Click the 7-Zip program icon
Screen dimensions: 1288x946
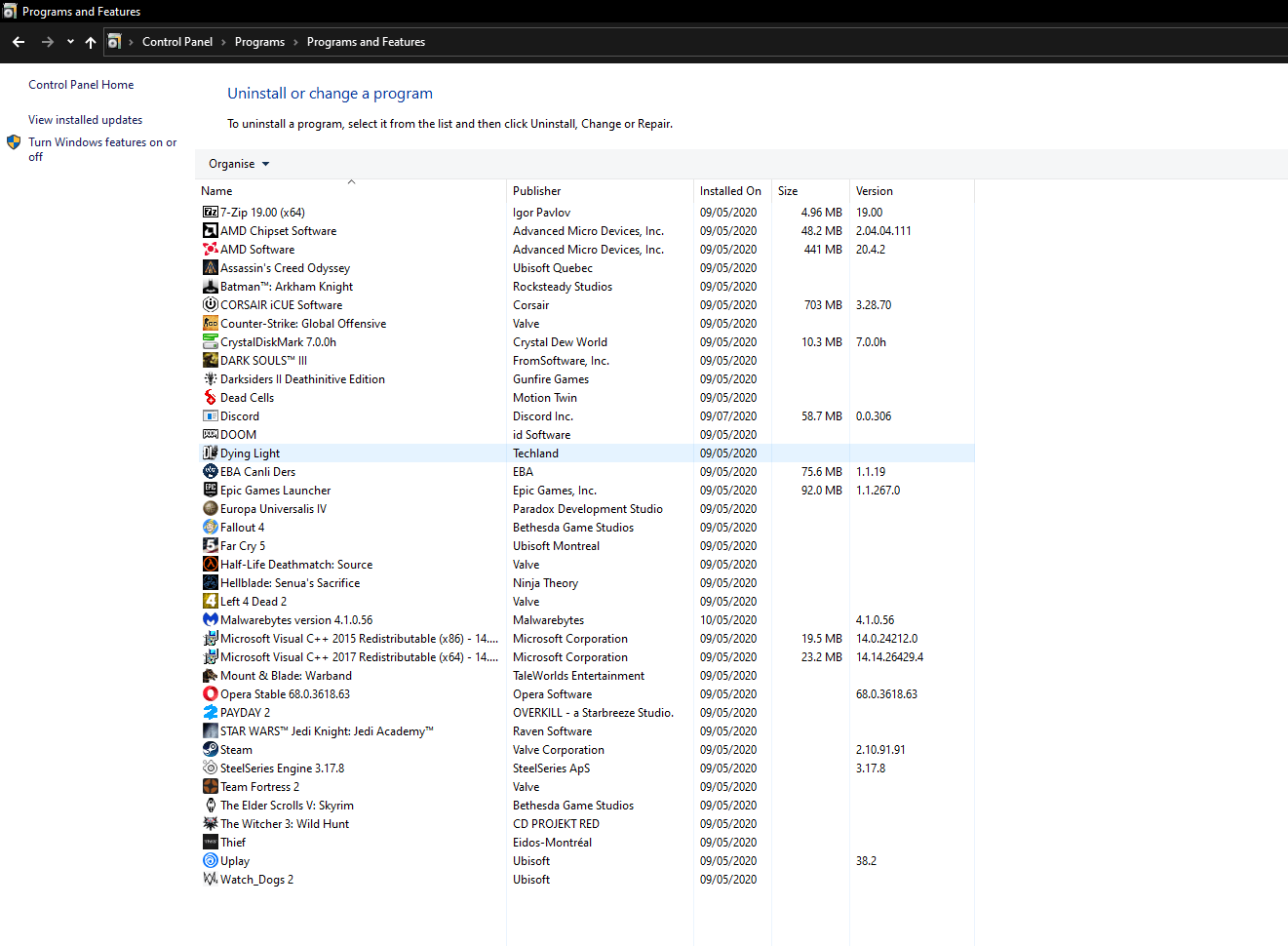(x=210, y=213)
